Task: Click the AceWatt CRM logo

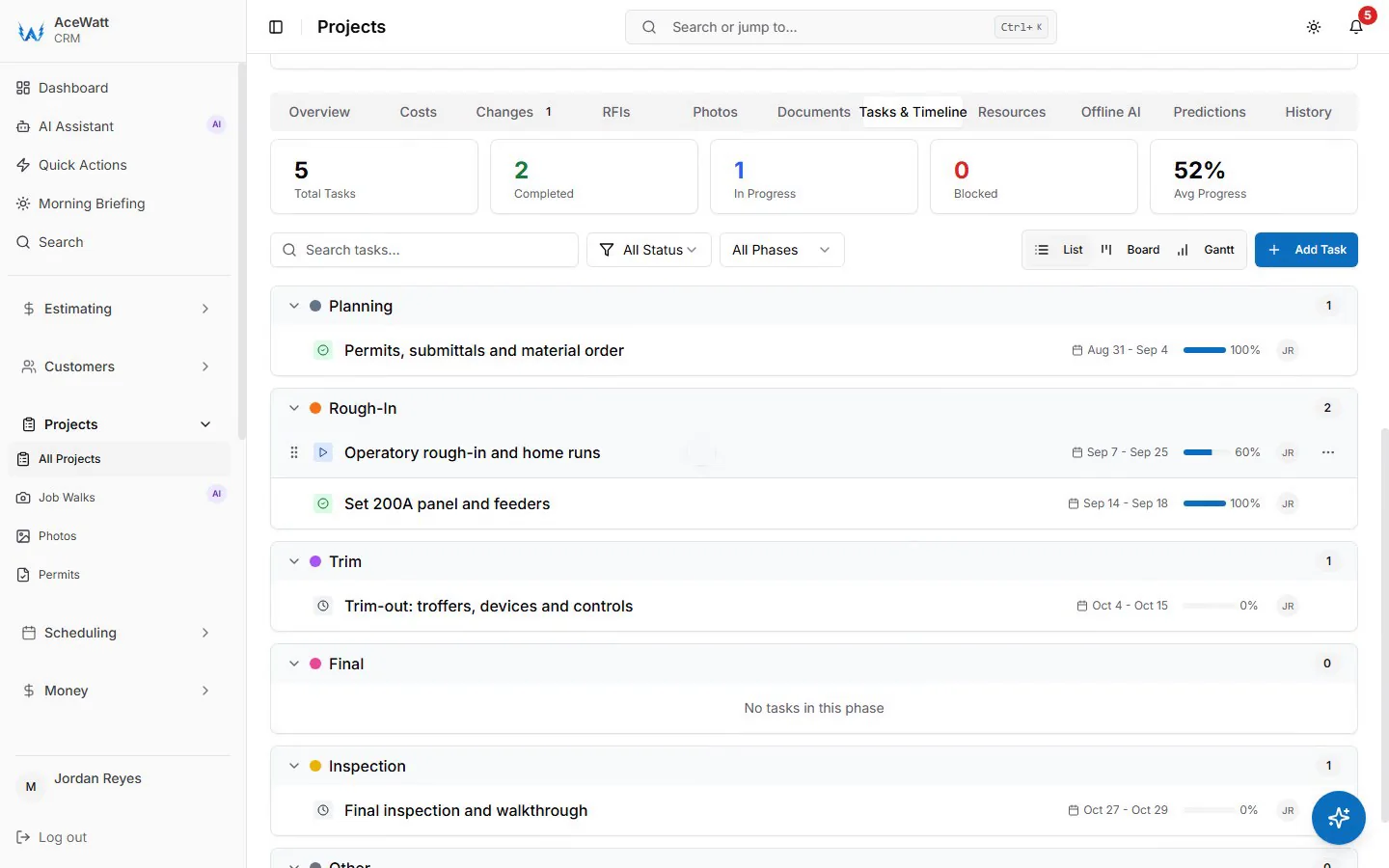Action: (x=31, y=31)
